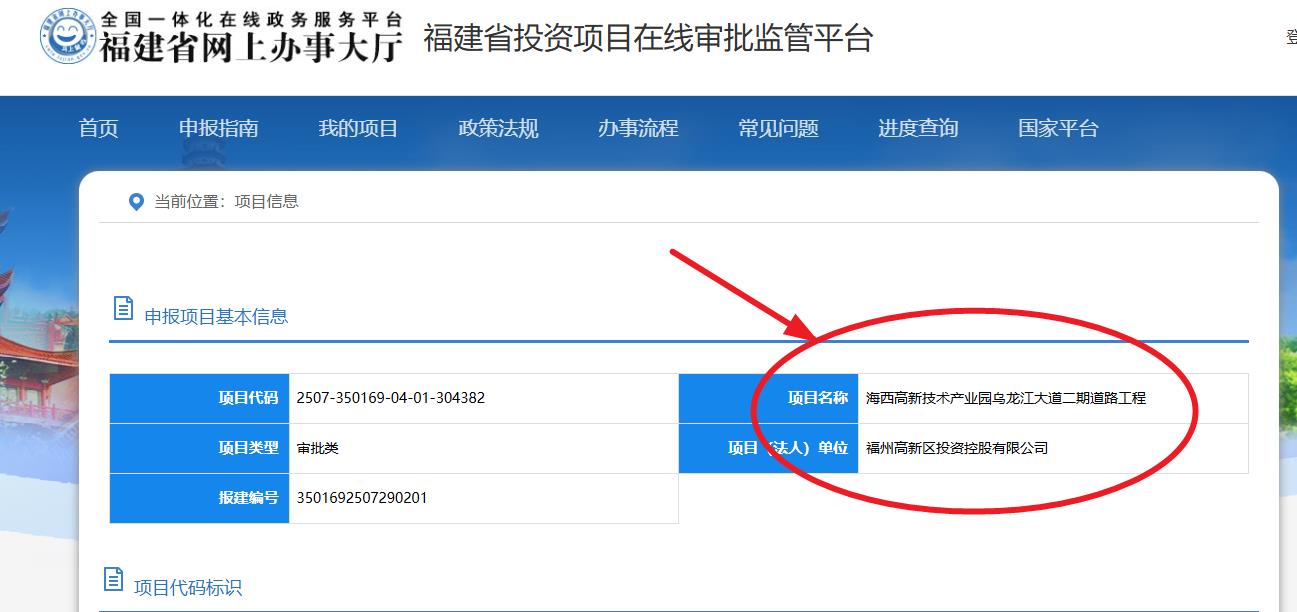
Task: Click the 项目（法人）单位 label cell
Action: coord(768,448)
